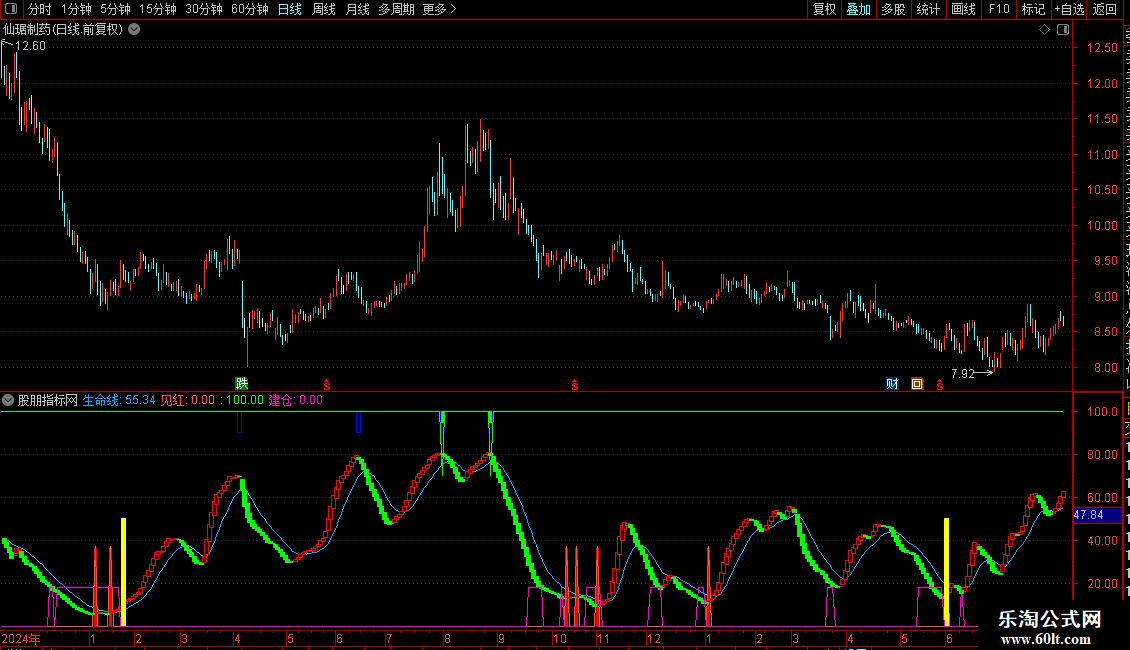Click the yellow signal bar near February 2024

point(123,571)
